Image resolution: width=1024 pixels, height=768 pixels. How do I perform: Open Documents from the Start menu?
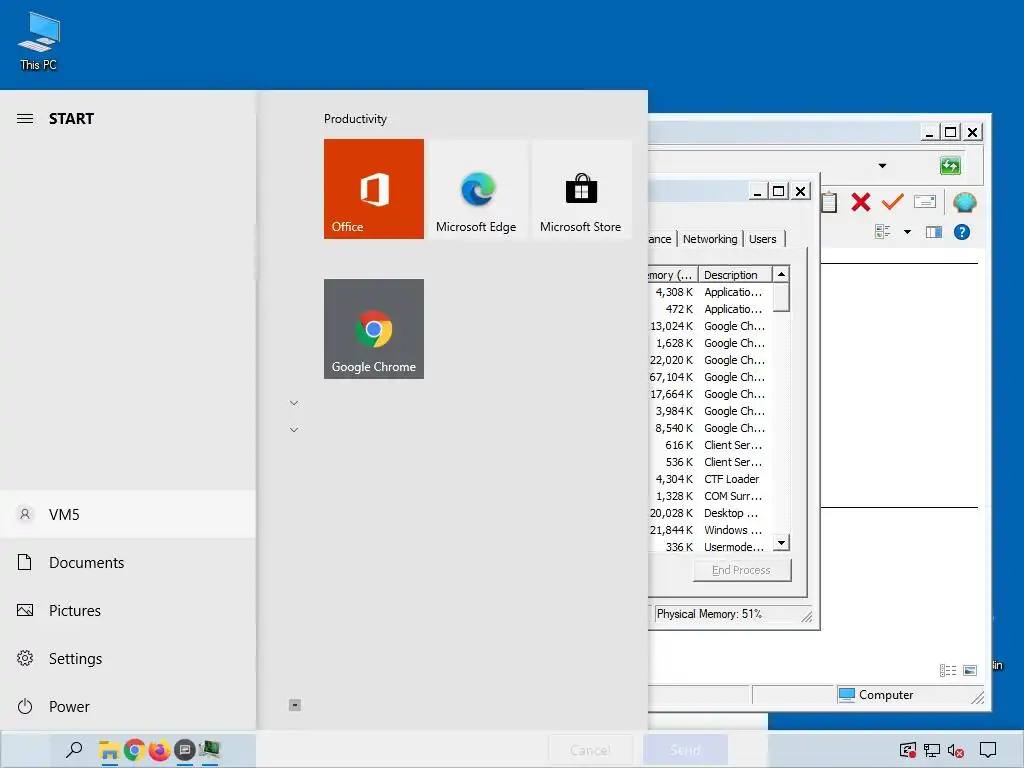pos(128,562)
